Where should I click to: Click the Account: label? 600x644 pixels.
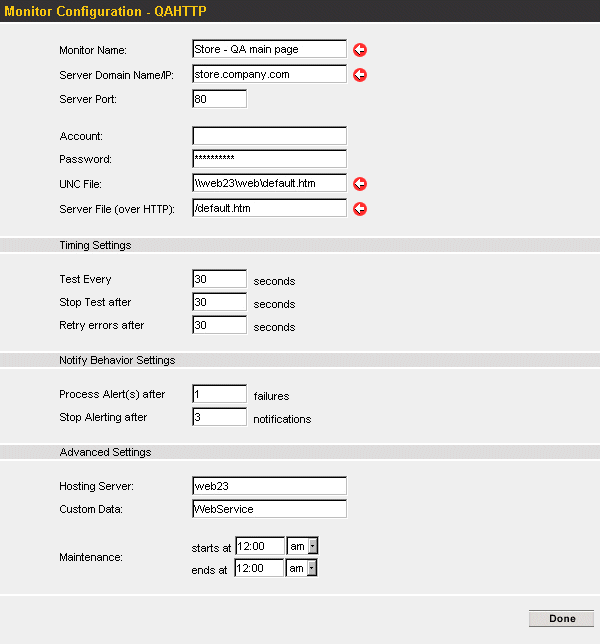[x=81, y=136]
